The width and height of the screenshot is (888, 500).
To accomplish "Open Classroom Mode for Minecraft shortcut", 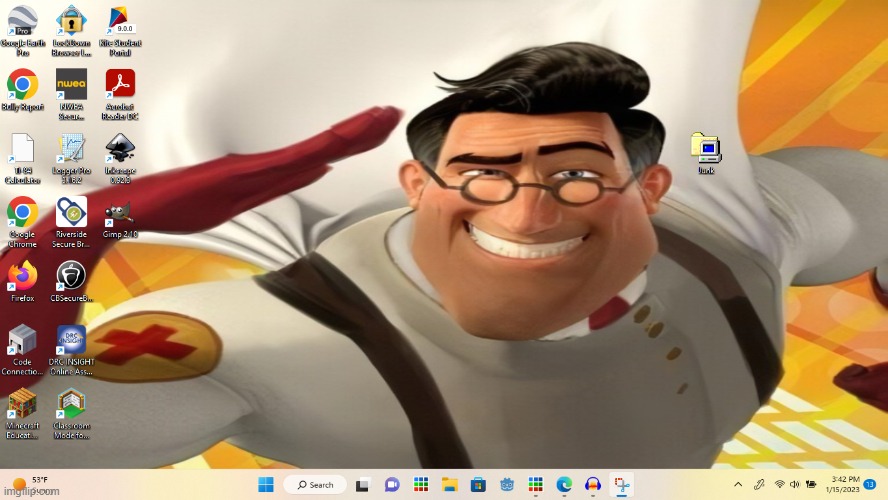I will coord(71,413).
